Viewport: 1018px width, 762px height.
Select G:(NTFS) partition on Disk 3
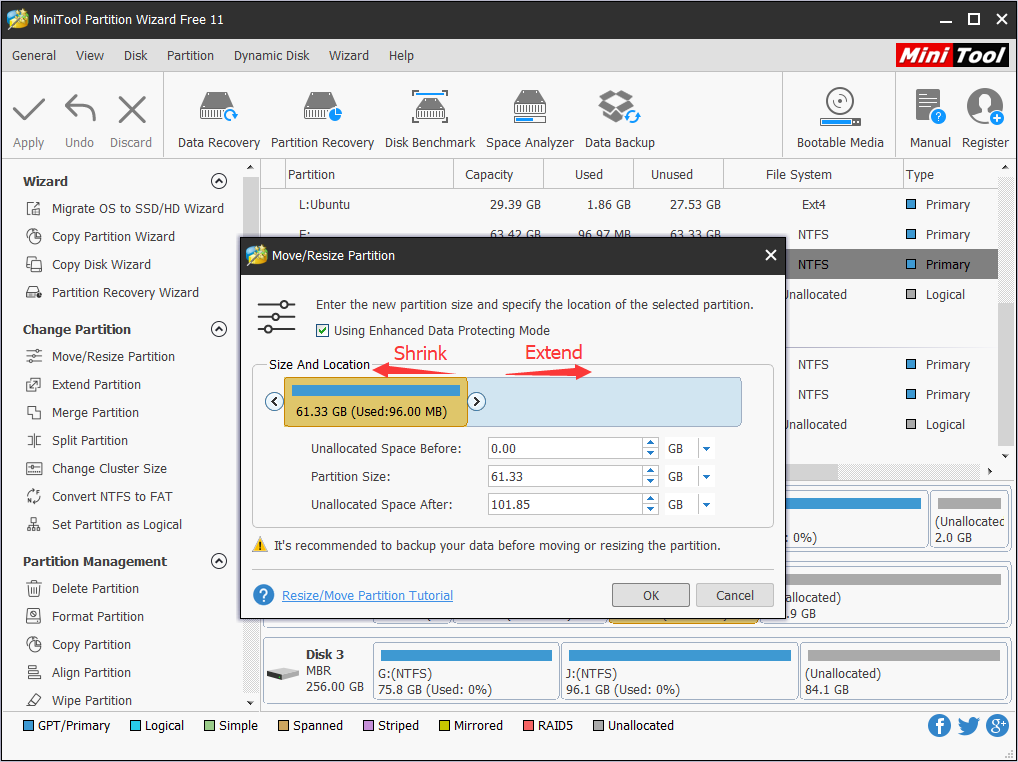466,672
